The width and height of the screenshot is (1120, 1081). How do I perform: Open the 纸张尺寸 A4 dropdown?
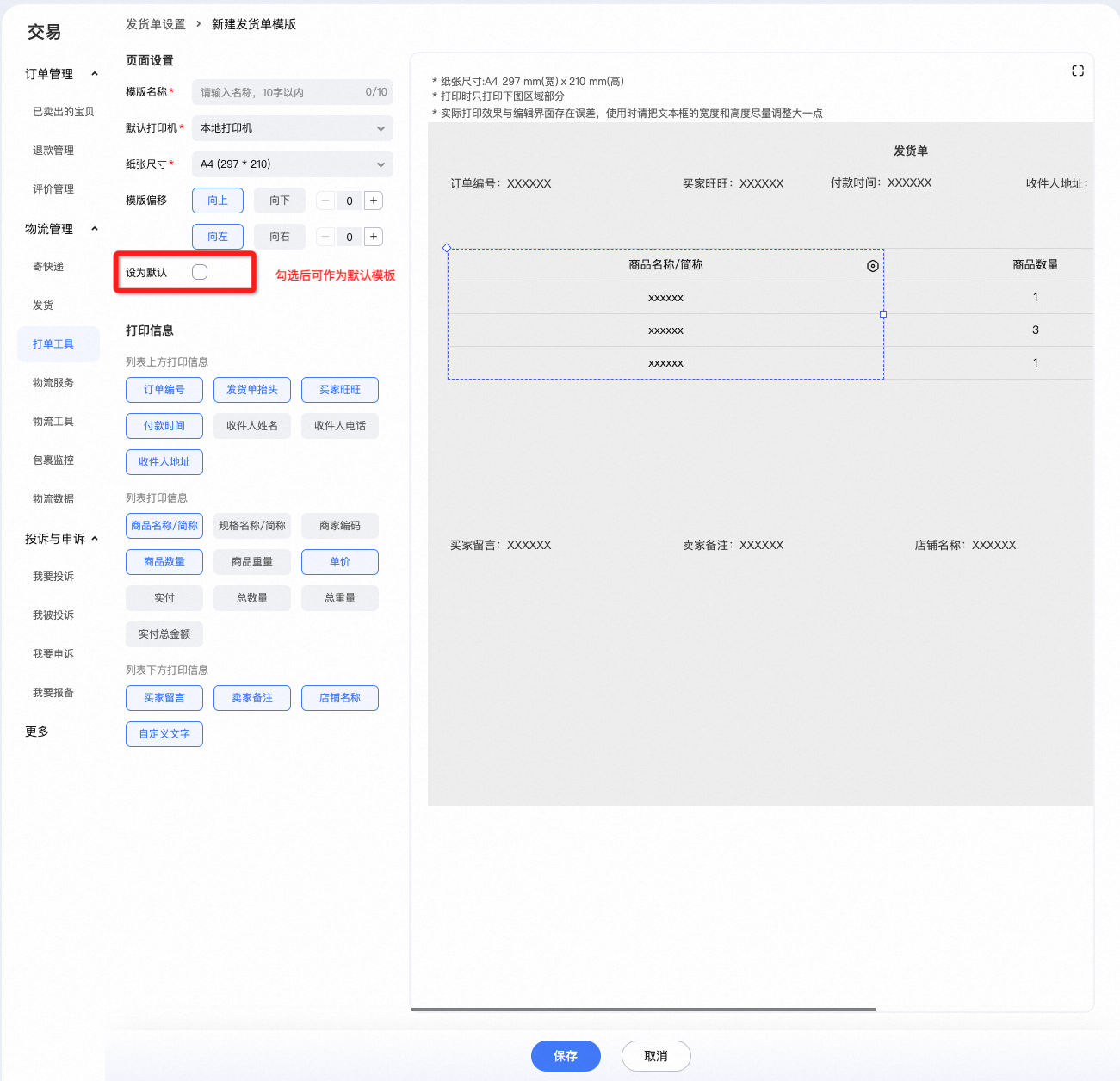[293, 164]
